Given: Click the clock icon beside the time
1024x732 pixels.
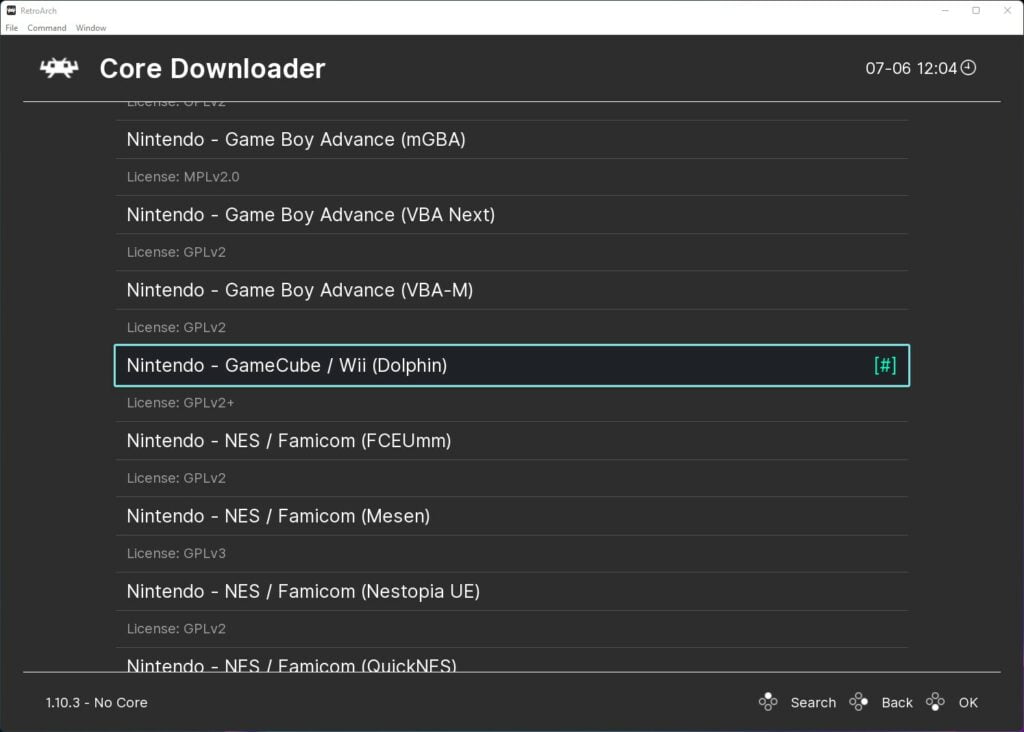Looking at the screenshot, I should pyautogui.click(x=968, y=67).
